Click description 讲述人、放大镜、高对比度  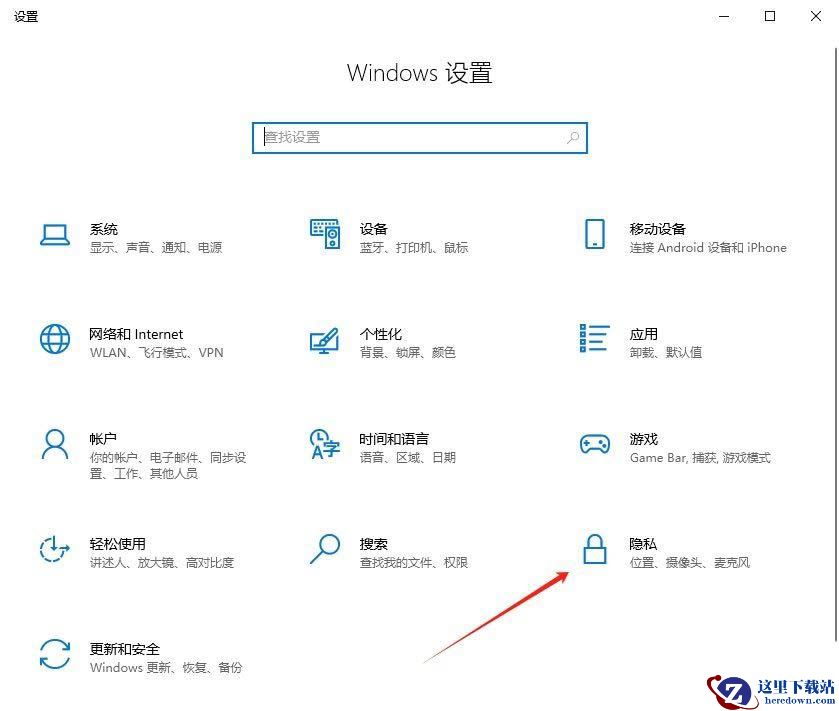click(162, 562)
